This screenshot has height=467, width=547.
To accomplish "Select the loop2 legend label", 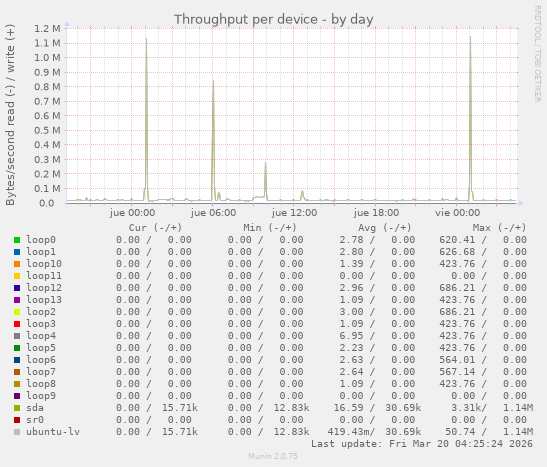I will pos(41,311).
